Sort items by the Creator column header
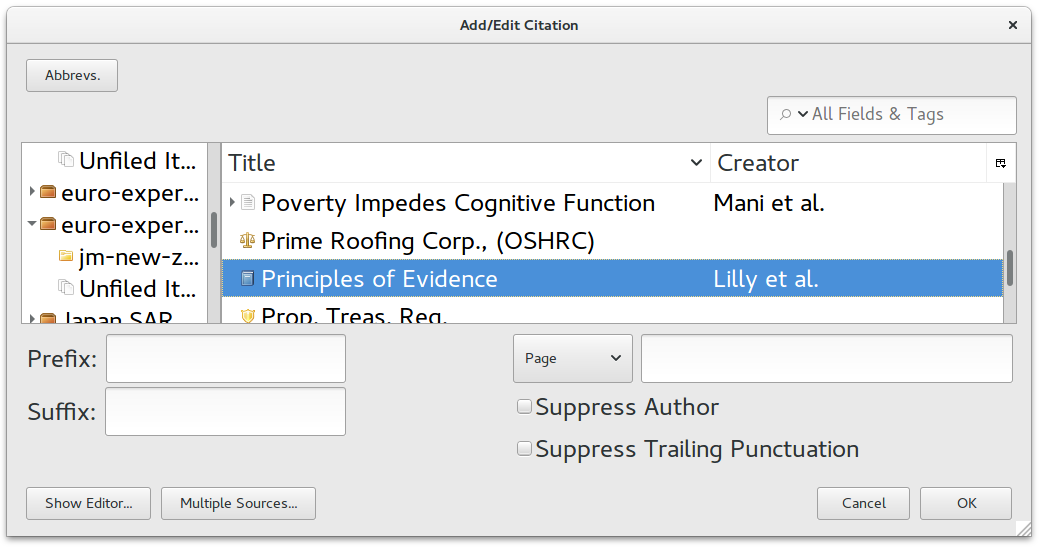This screenshot has width=1039, height=550. 848,163
